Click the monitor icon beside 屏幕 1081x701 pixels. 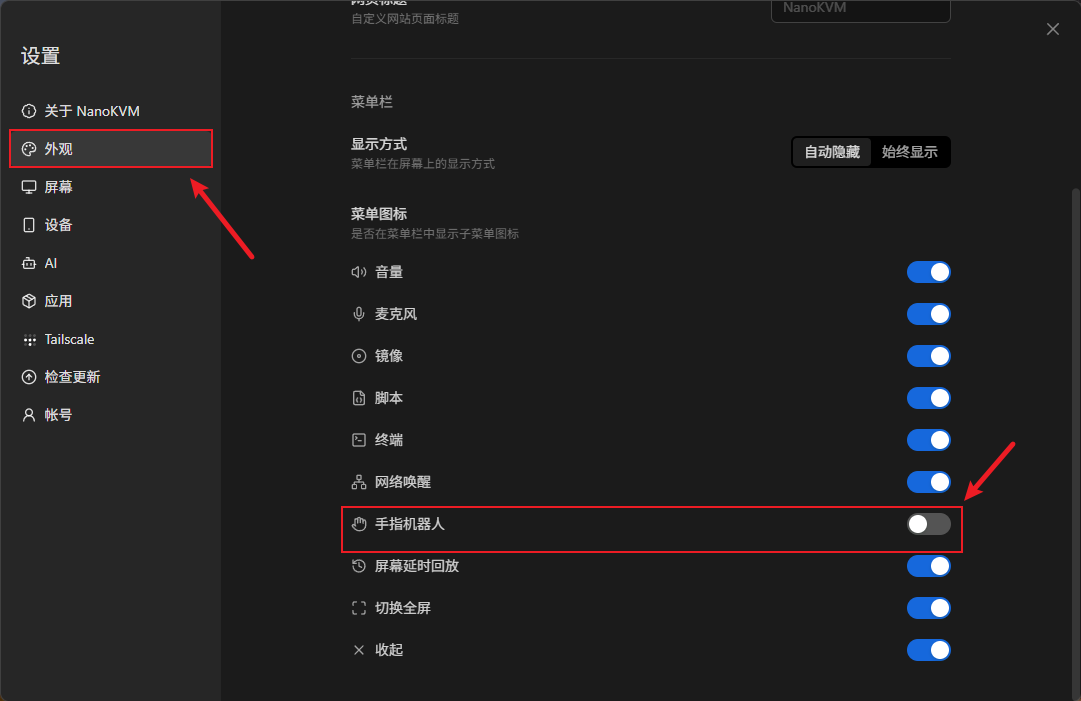point(29,187)
